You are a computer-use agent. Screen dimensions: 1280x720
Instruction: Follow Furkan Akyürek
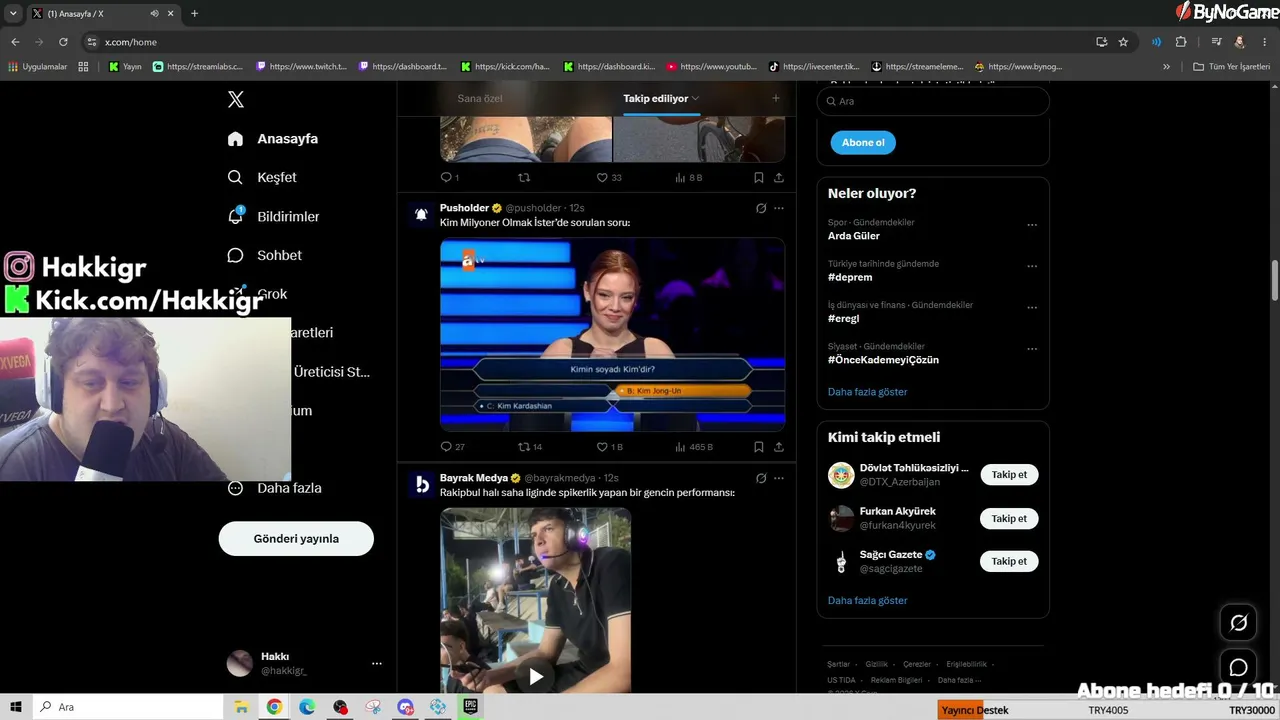pos(1009,518)
